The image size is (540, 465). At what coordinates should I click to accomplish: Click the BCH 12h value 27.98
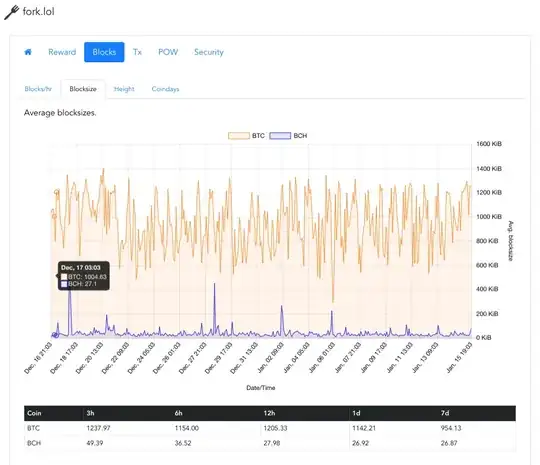[x=272, y=443]
